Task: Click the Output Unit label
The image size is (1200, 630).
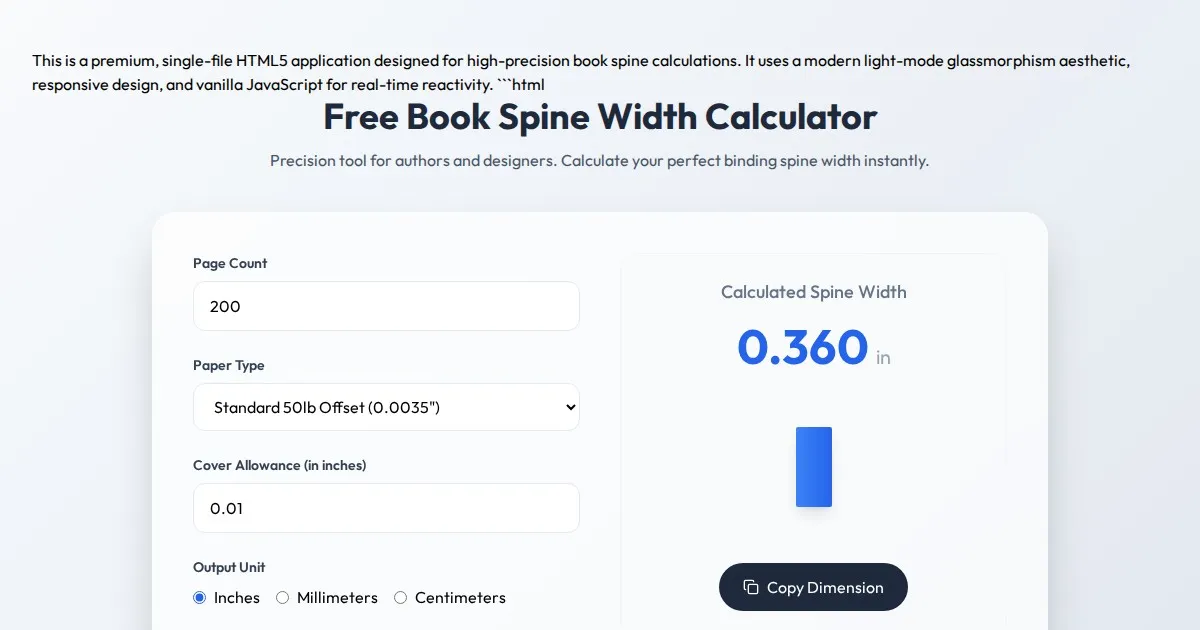Action: (229, 567)
